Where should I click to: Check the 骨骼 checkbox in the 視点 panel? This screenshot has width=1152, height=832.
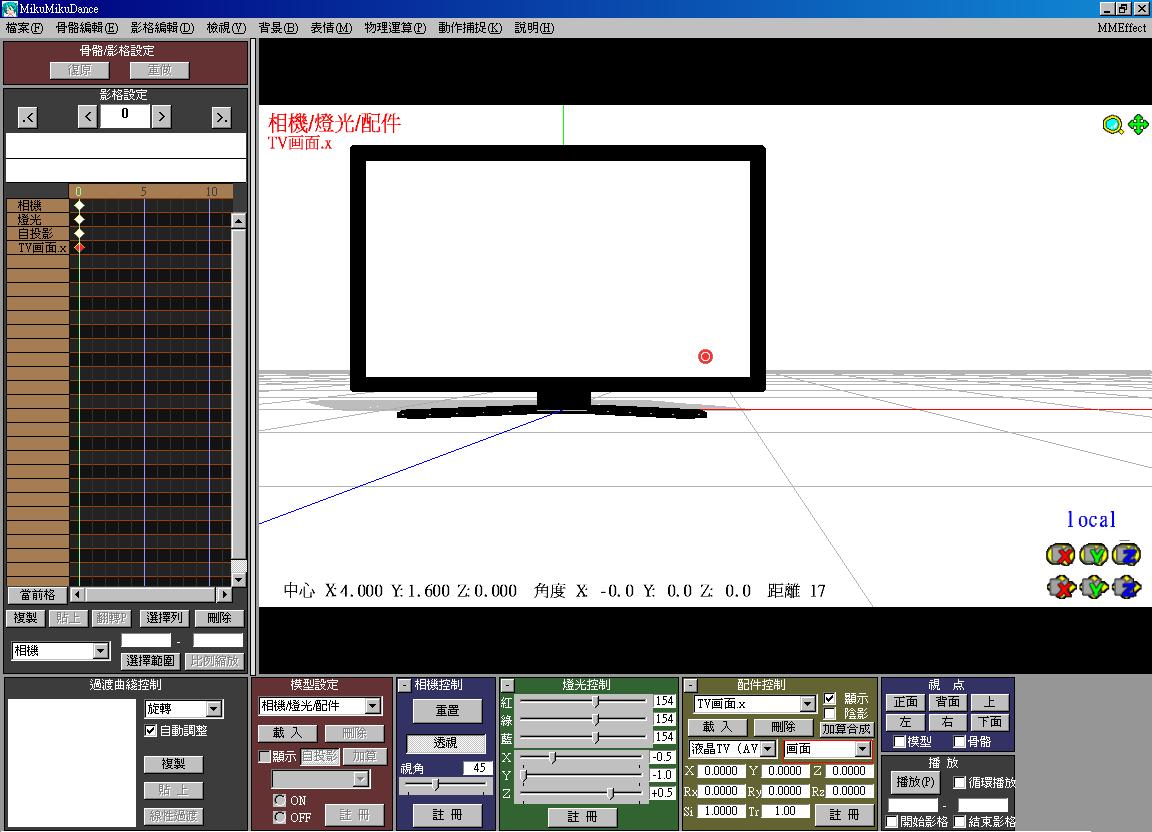[959, 742]
